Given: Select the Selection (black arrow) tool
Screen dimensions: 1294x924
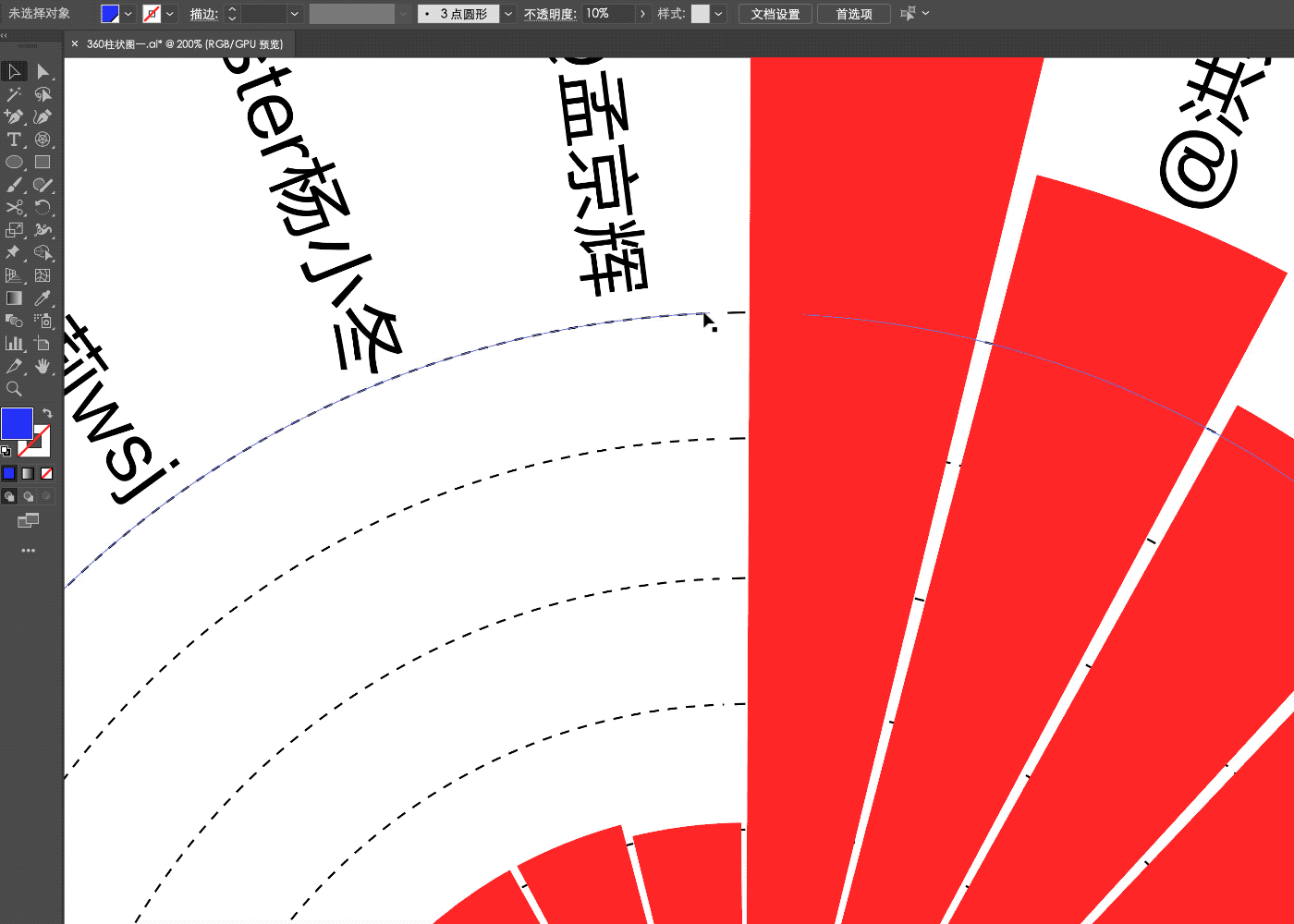Looking at the screenshot, I should 14,71.
